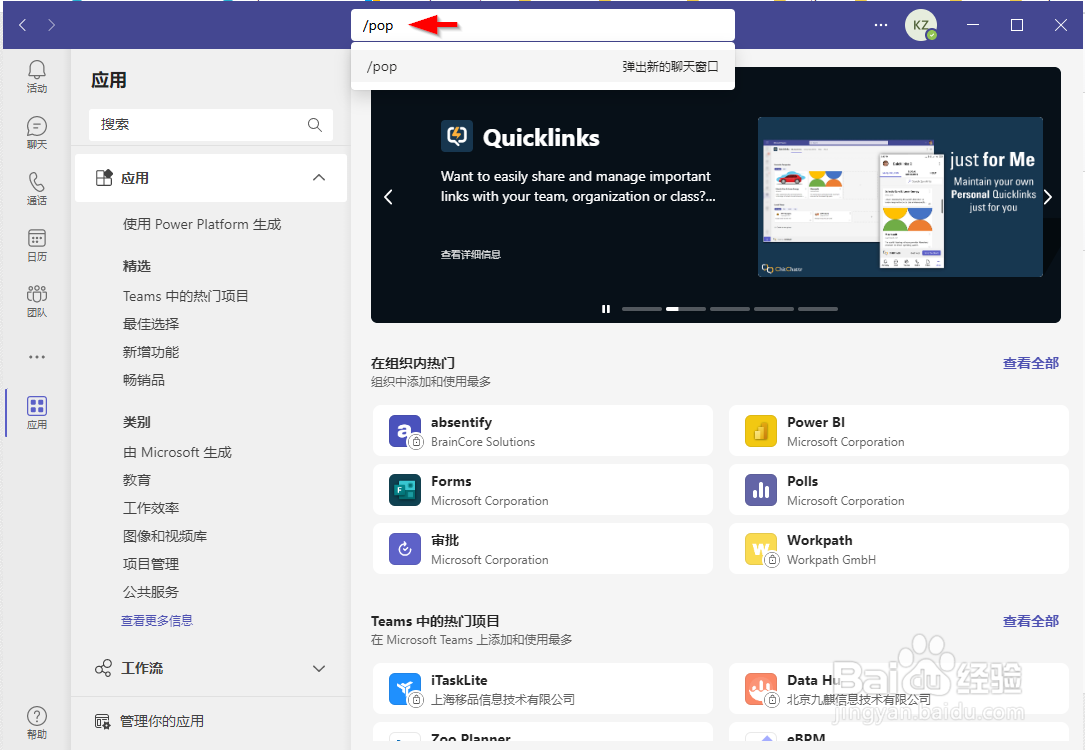Viewport: 1085px width, 750px height.
Task: Collapse the 应用 section chevron
Action: tap(318, 178)
